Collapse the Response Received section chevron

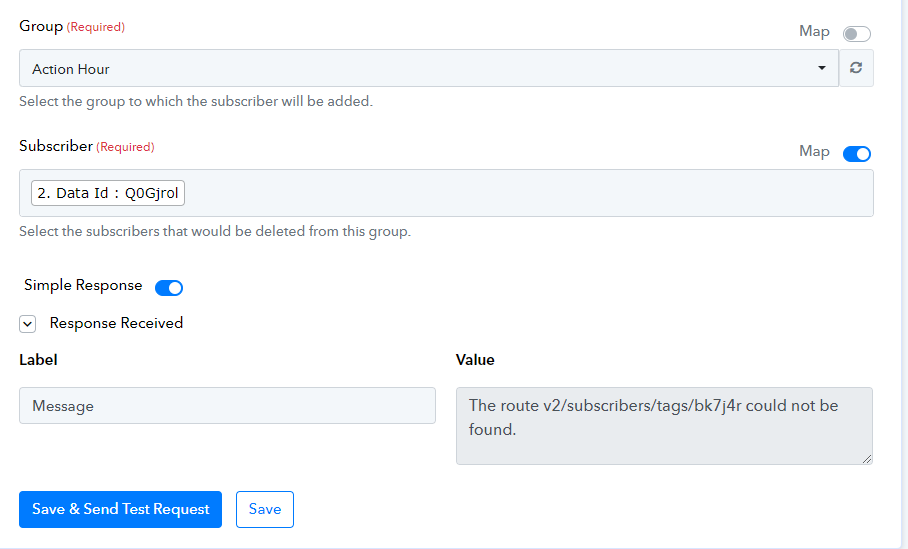[27, 324]
